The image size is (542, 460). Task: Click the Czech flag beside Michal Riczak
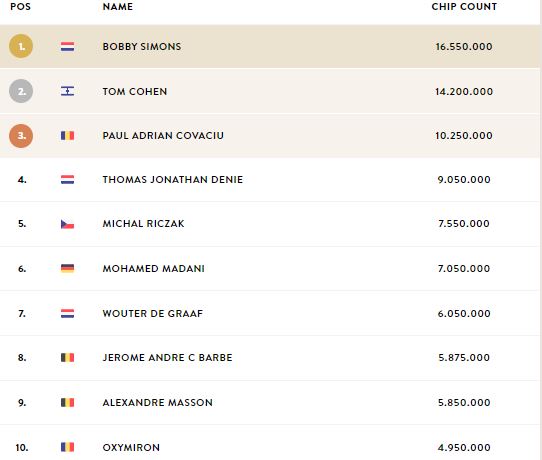tap(67, 224)
